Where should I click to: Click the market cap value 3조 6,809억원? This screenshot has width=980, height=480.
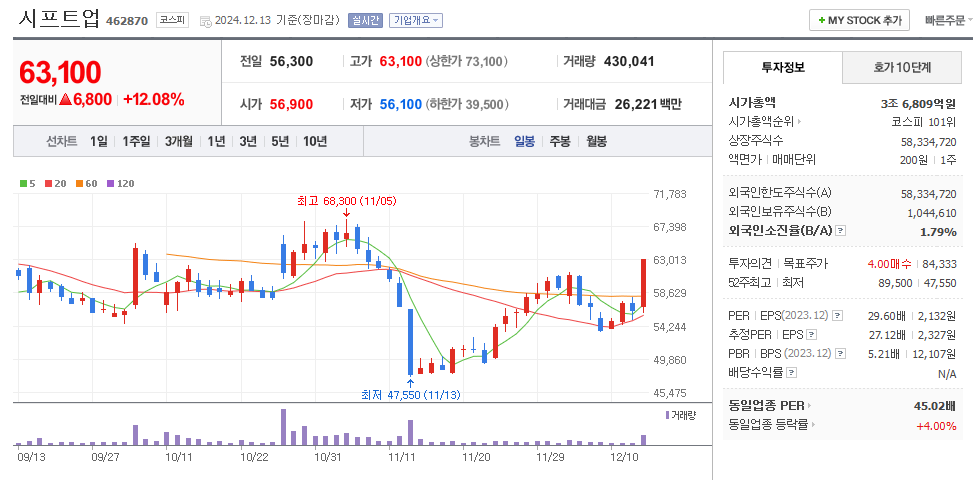pos(918,104)
